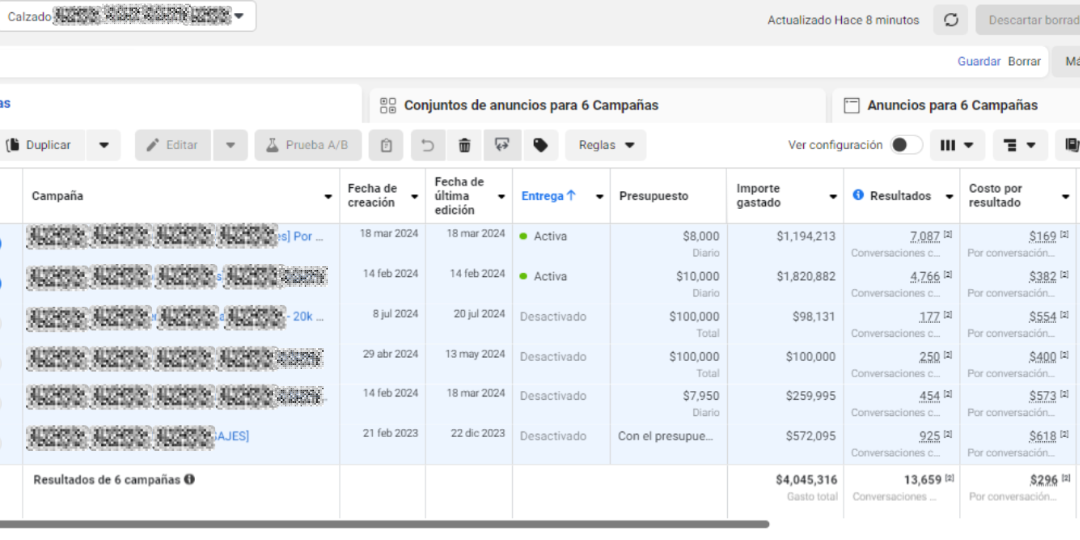Click the $618 cost per result
Image resolution: width=1080 pixels, height=540 pixels.
pos(1043,436)
